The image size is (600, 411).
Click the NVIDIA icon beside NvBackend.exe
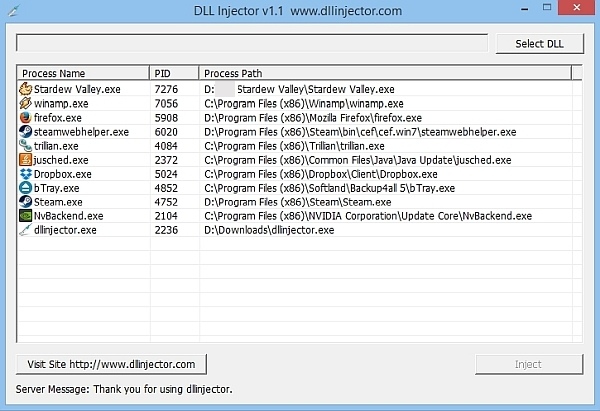point(25,216)
